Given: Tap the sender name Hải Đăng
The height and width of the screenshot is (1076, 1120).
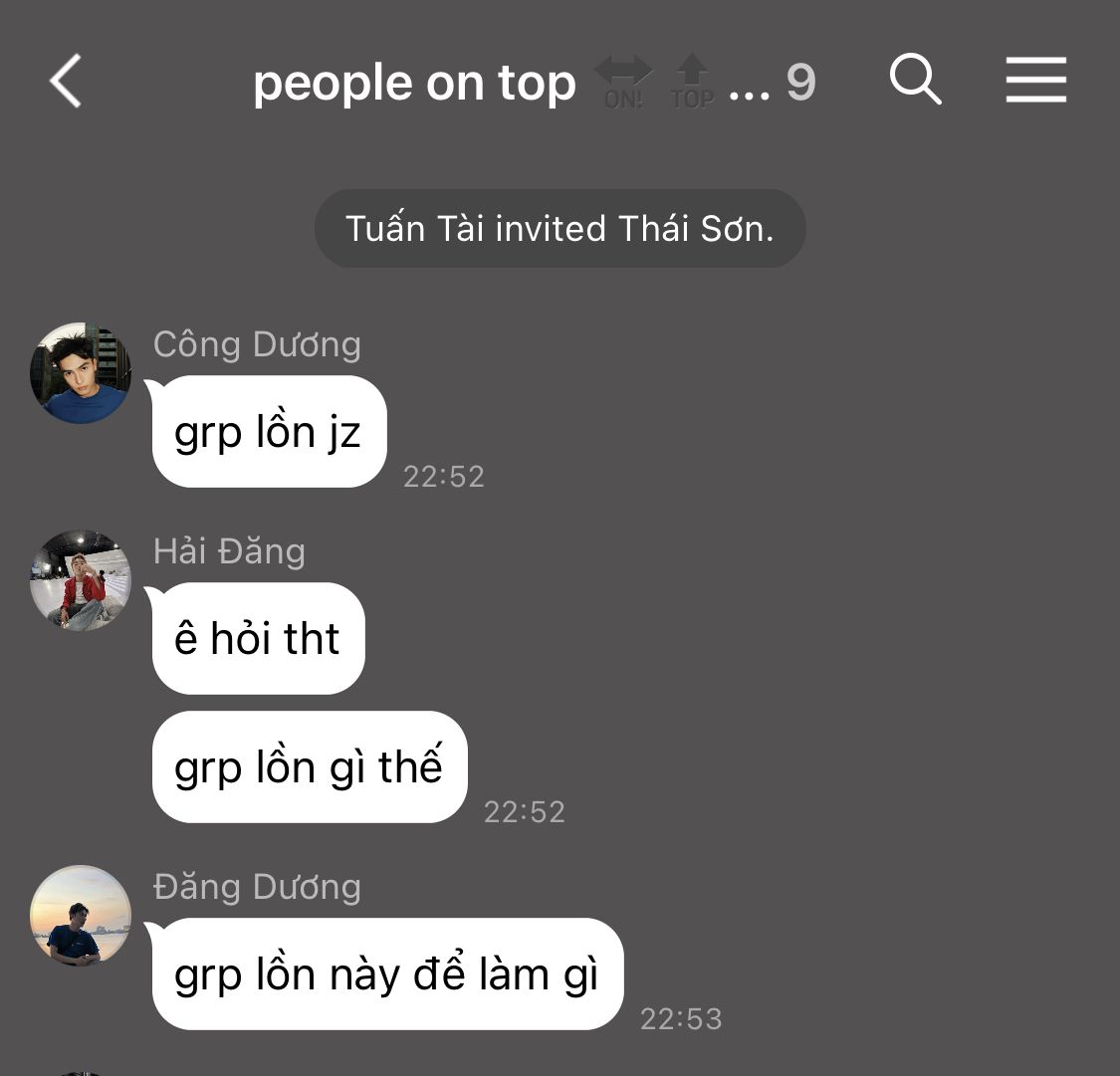Looking at the screenshot, I should tap(229, 551).
